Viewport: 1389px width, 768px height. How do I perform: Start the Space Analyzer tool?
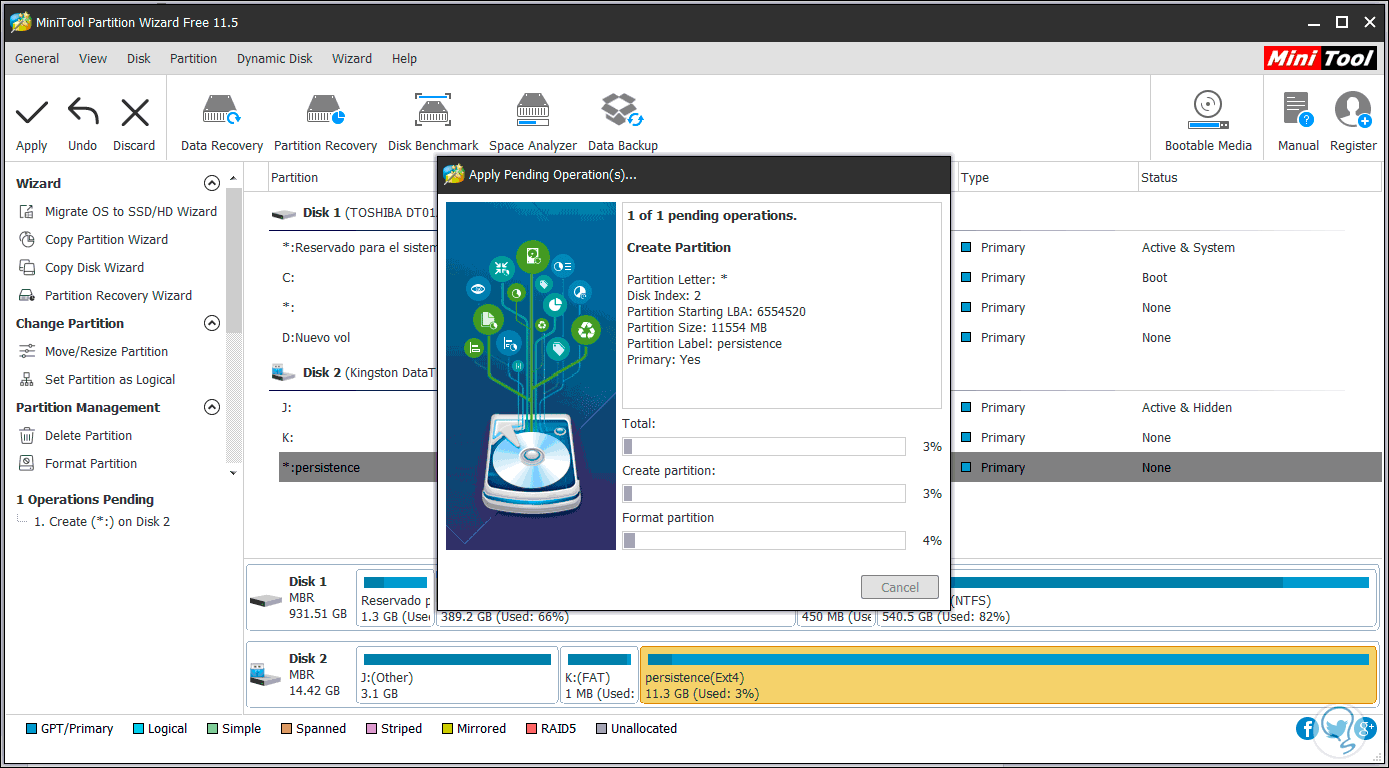[532, 110]
